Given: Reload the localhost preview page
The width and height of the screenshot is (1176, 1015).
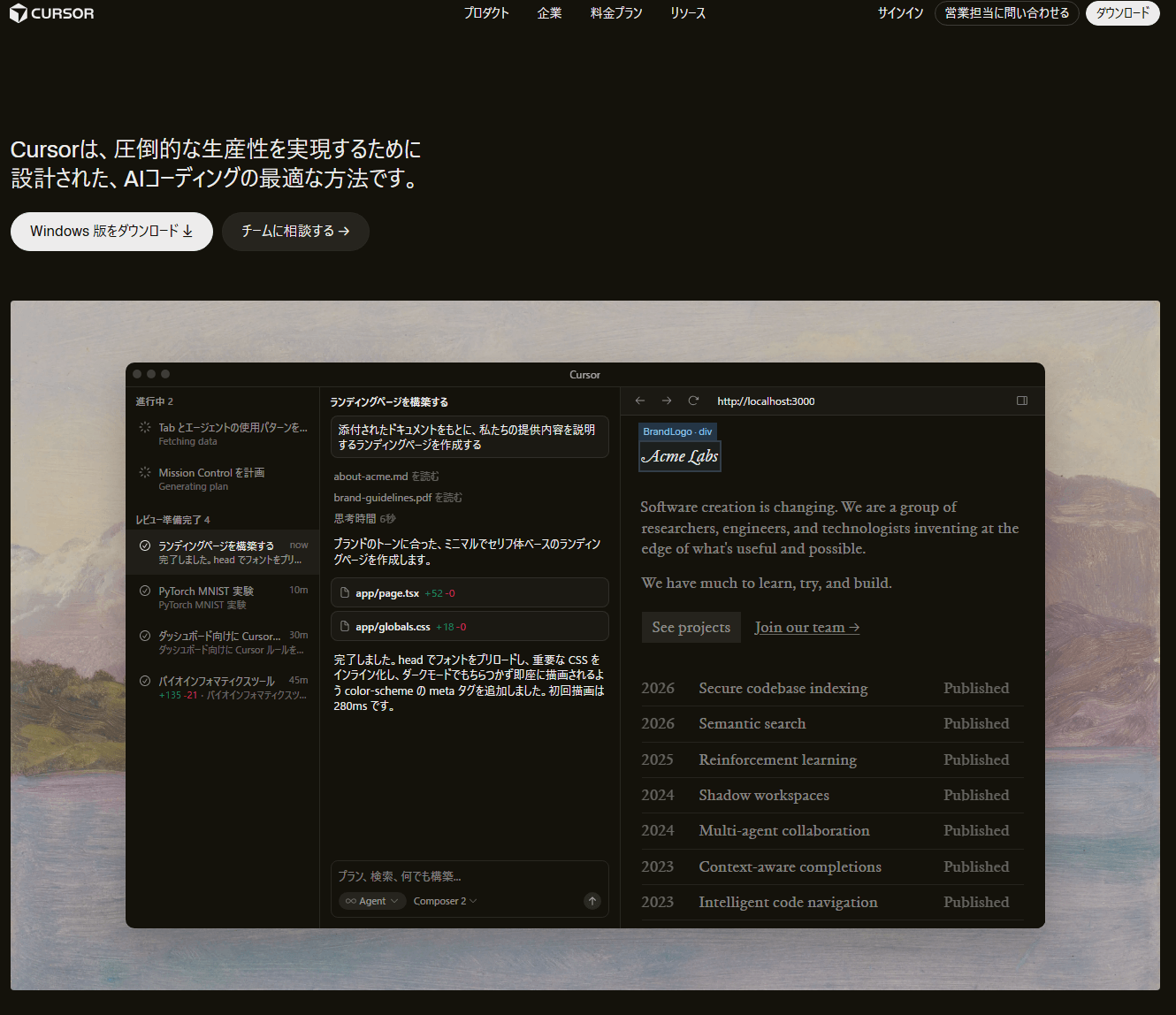Looking at the screenshot, I should (x=693, y=401).
